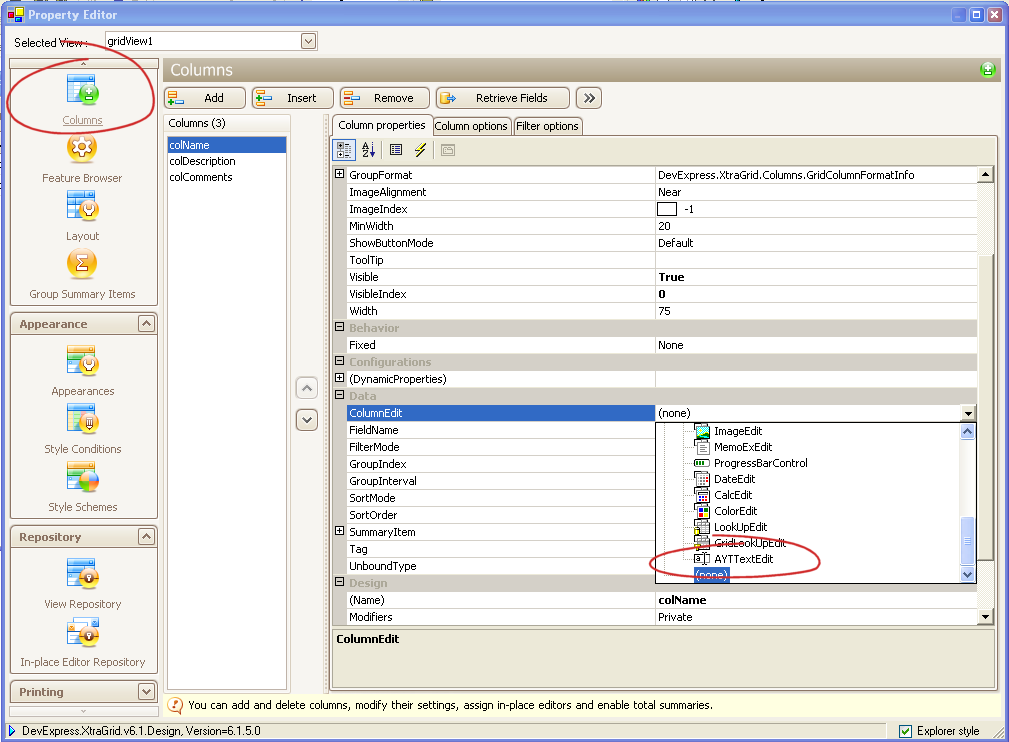This screenshot has width=1009, height=742.
Task: Select AYTTextEdit in the editor list
Action: [x=743, y=559]
